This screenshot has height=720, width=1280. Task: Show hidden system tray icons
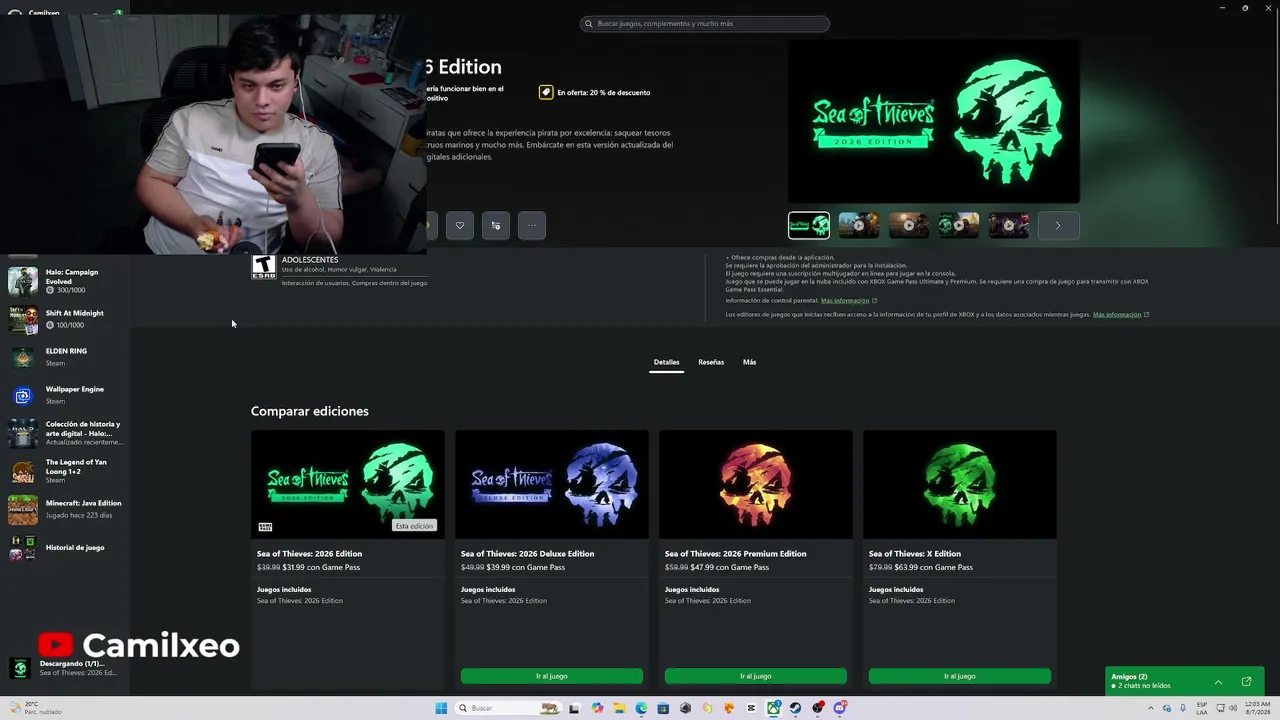[1150, 708]
